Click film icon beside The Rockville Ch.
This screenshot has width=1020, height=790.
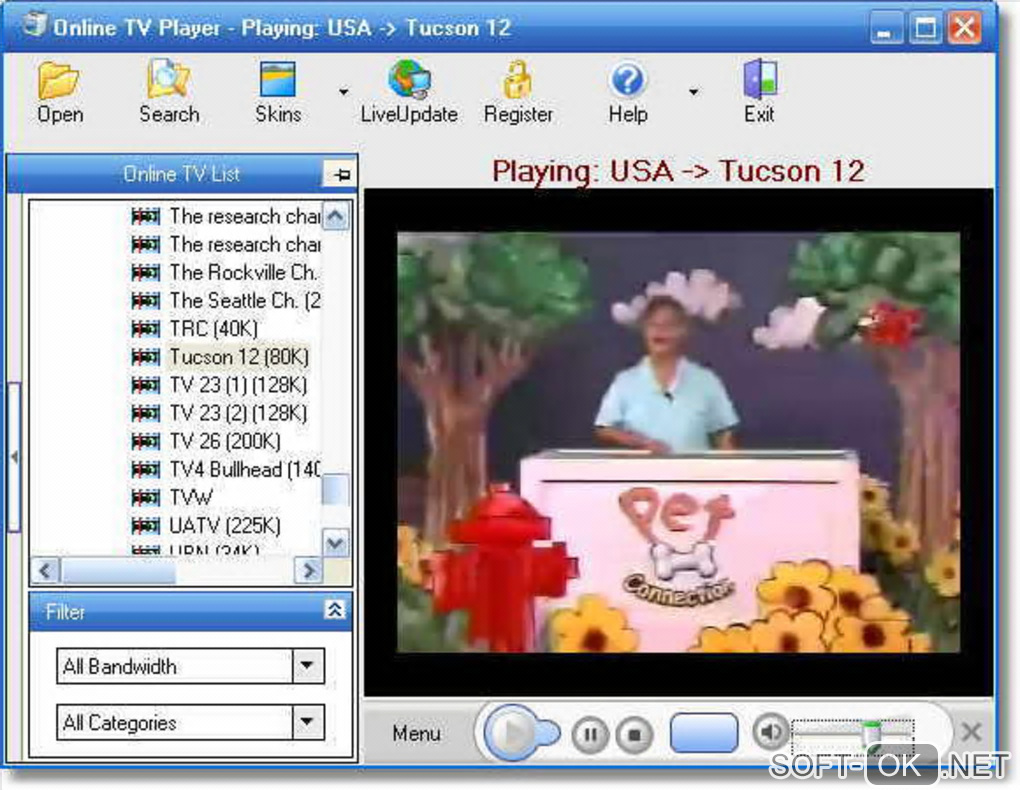(x=146, y=272)
